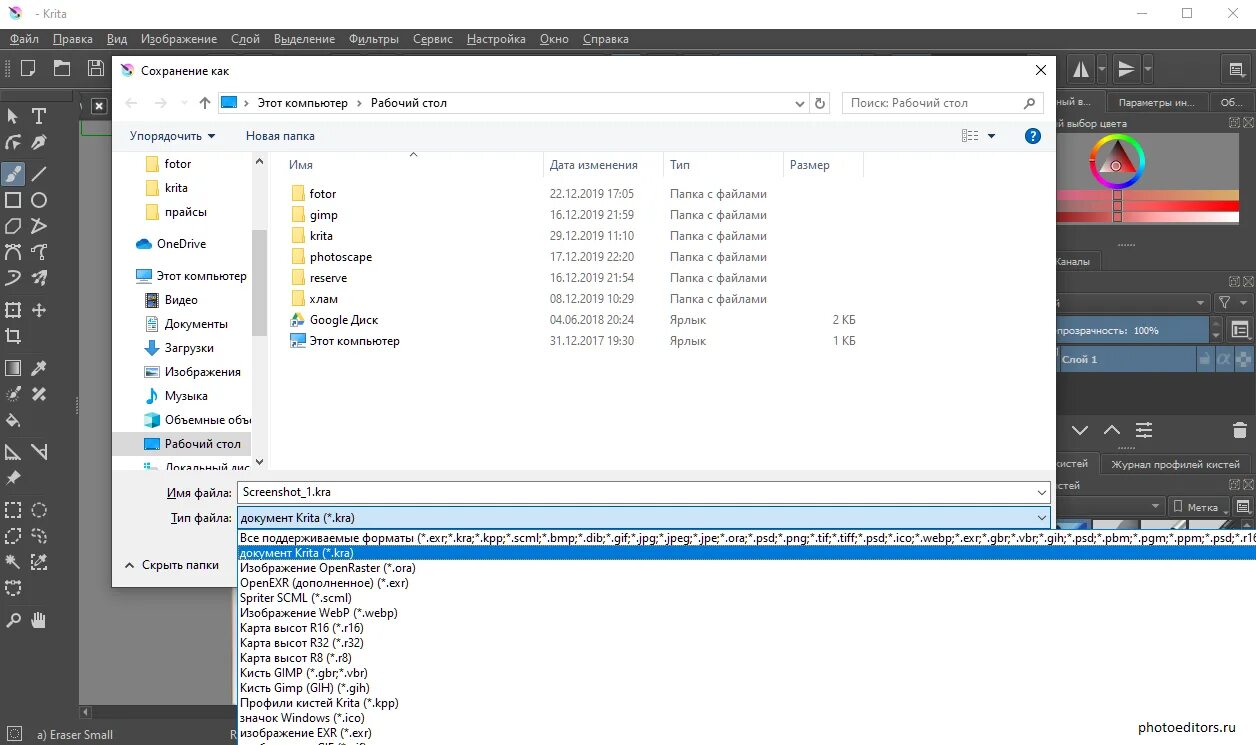The image size is (1256, 745).
Task: Toggle vertical mirror mode button
Action: tap(1126, 69)
